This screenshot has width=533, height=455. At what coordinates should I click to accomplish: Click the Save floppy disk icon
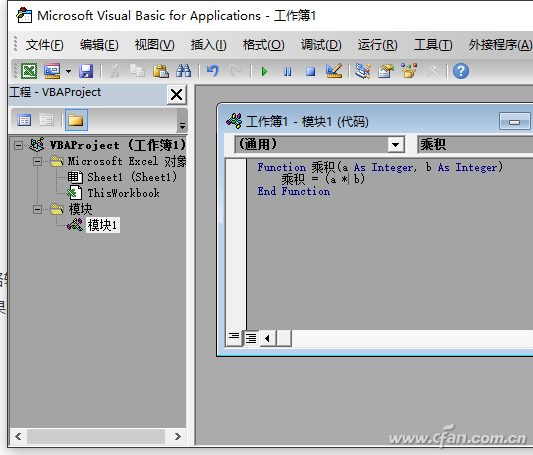coord(86,71)
